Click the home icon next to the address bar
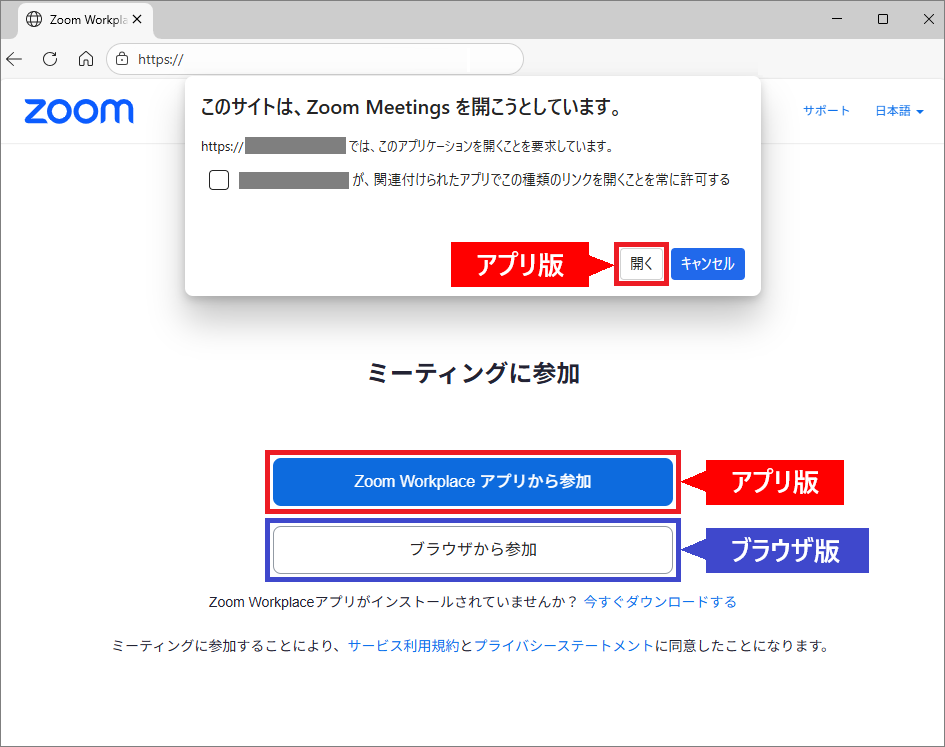This screenshot has height=747, width=945. pyautogui.click(x=86, y=59)
